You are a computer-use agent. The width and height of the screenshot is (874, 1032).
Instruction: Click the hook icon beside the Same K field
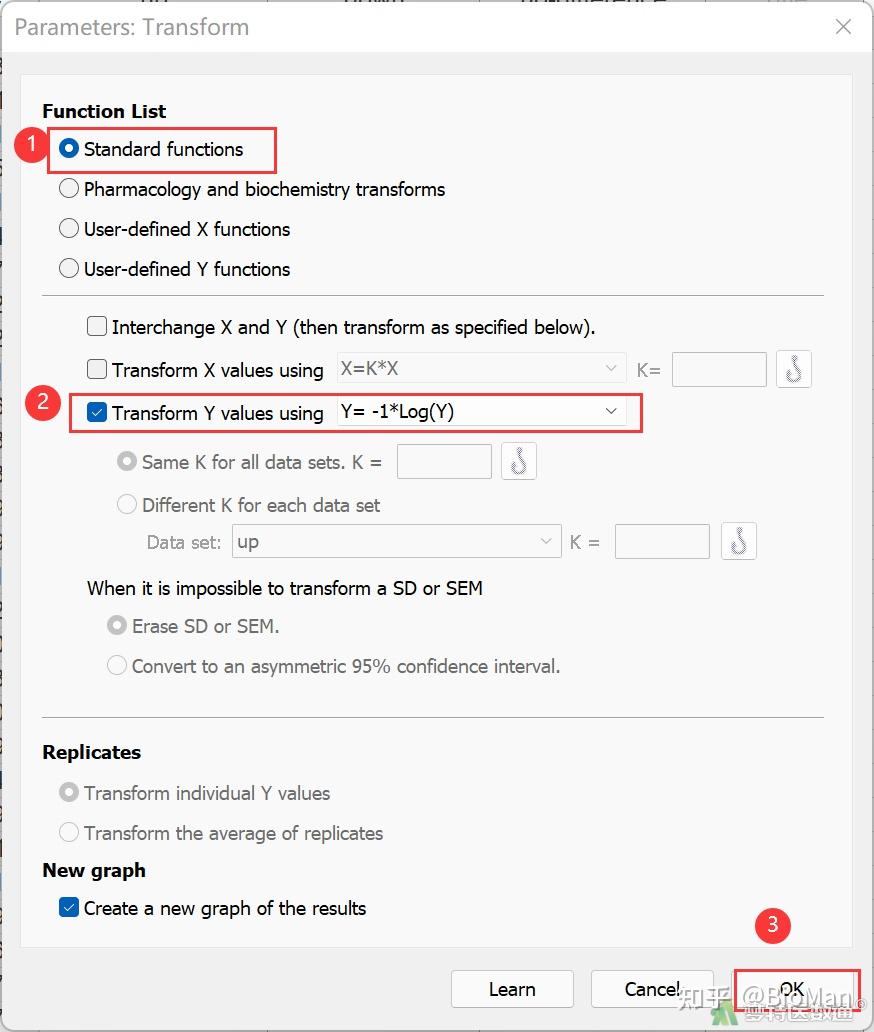(519, 462)
